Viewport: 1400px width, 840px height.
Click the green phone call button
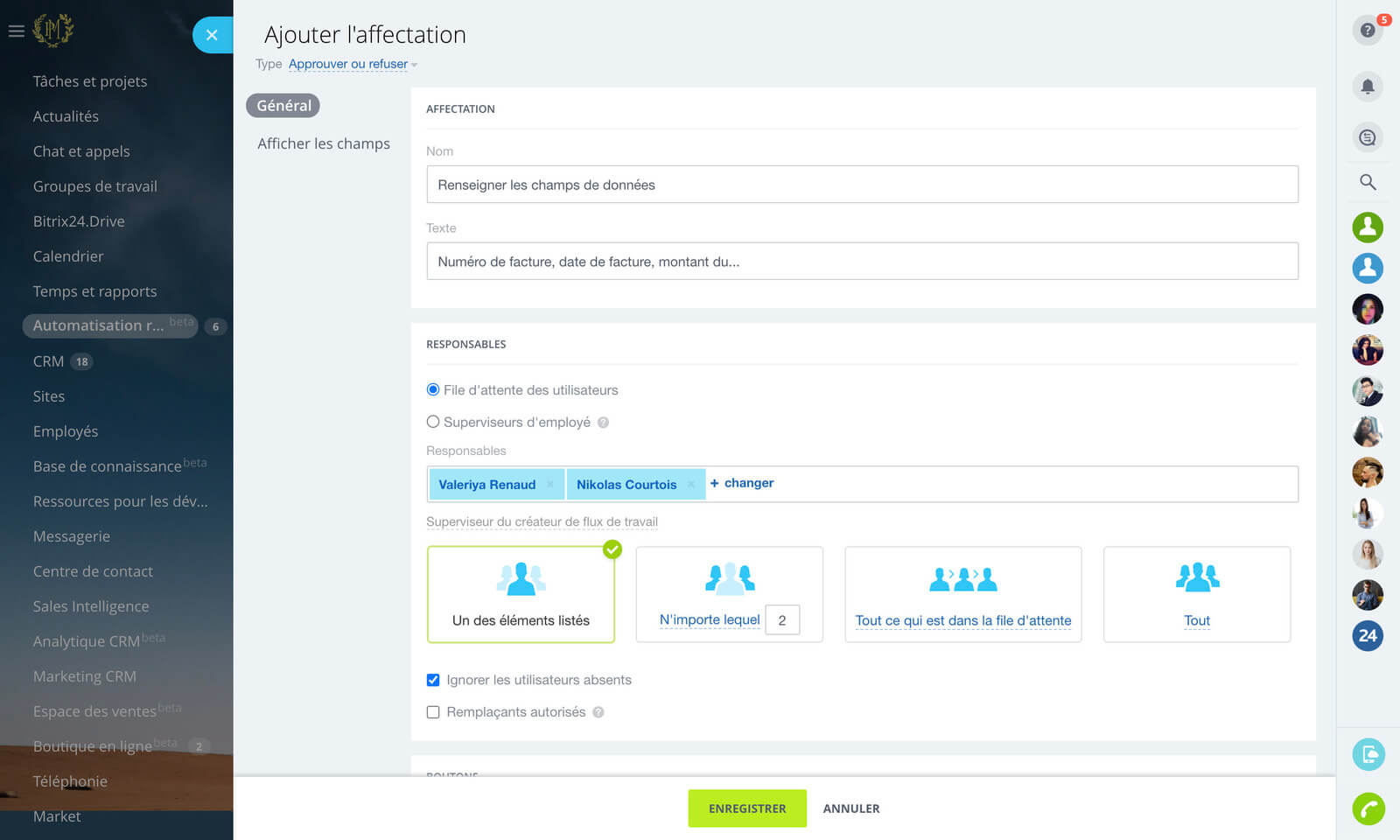pyautogui.click(x=1368, y=808)
